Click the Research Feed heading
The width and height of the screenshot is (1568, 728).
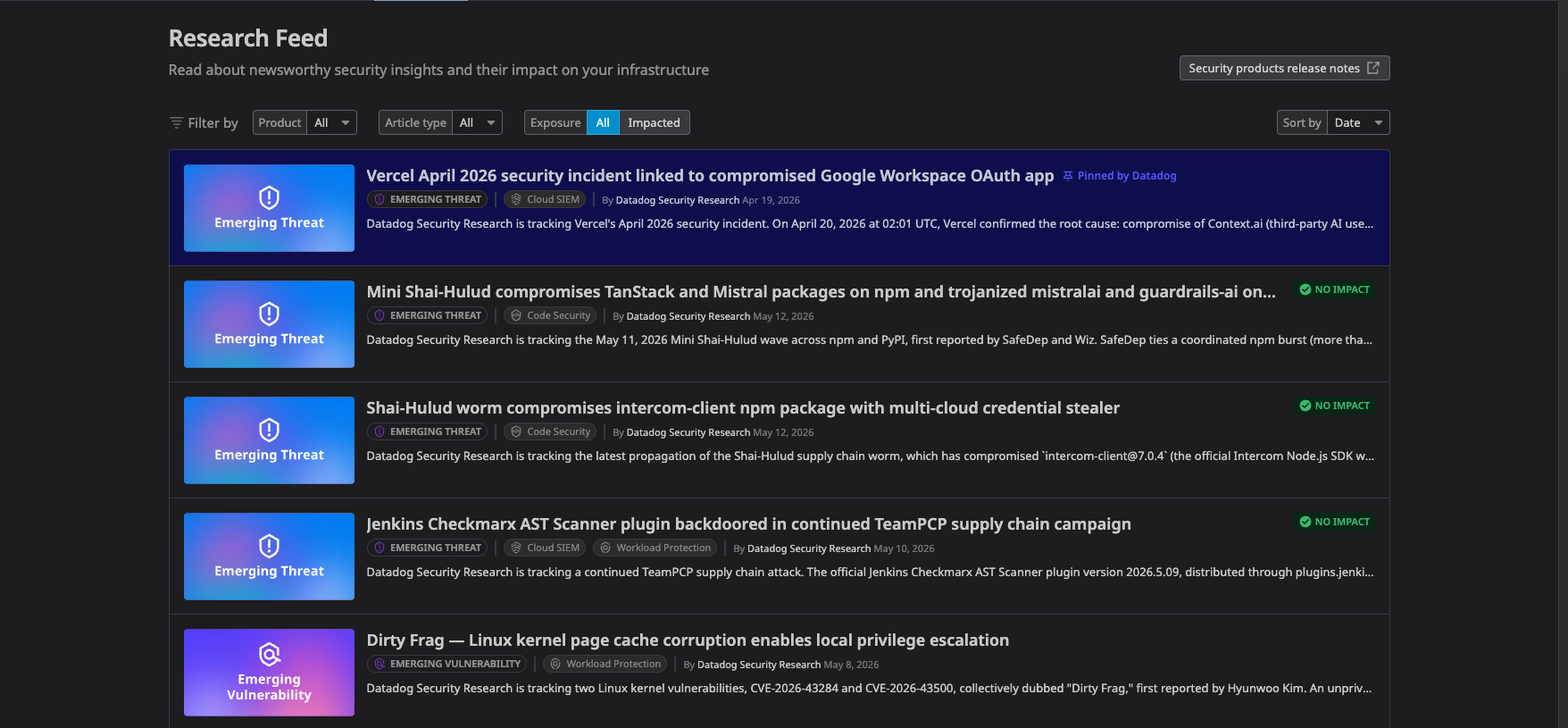248,38
